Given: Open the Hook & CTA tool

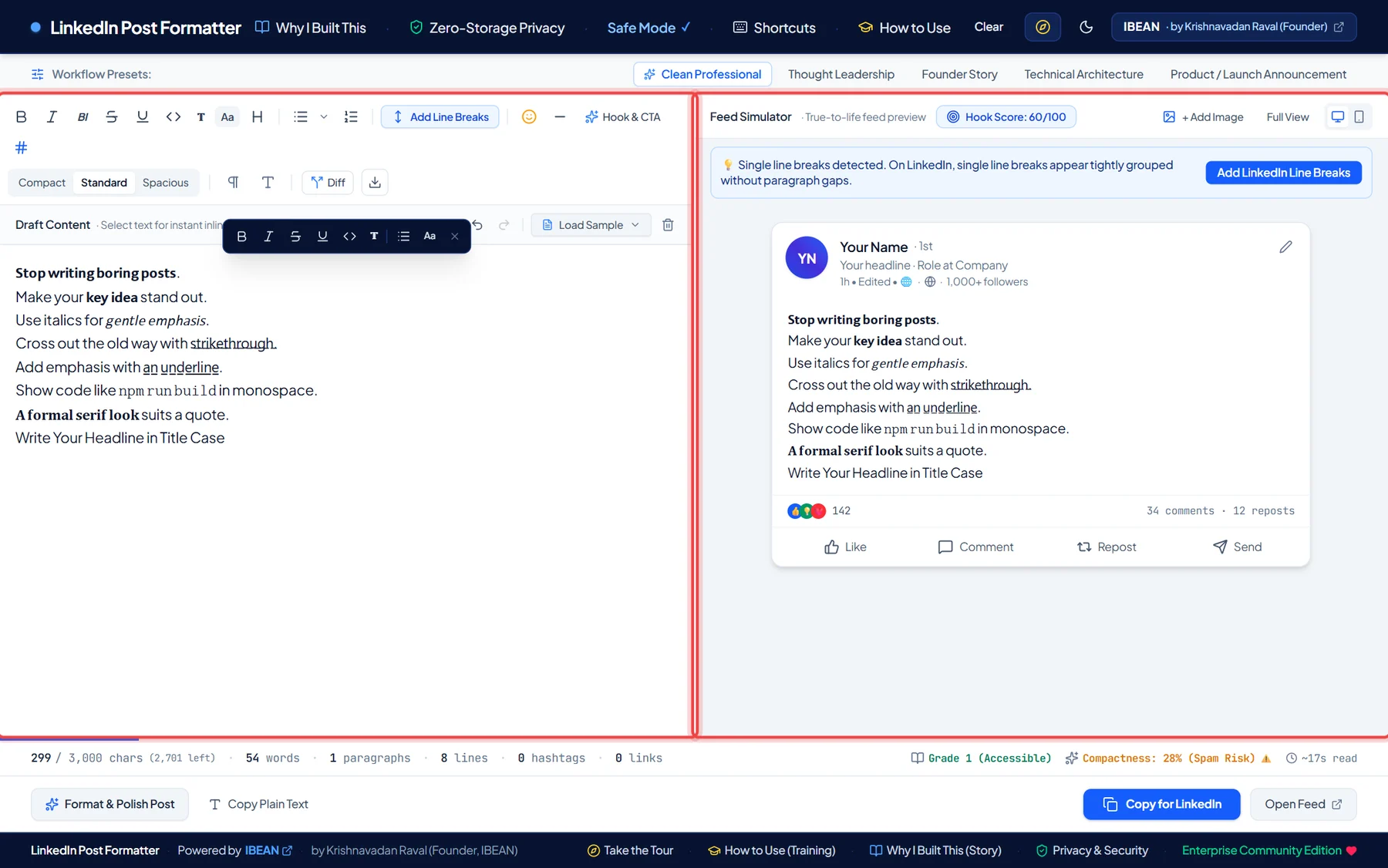Looking at the screenshot, I should click(623, 117).
